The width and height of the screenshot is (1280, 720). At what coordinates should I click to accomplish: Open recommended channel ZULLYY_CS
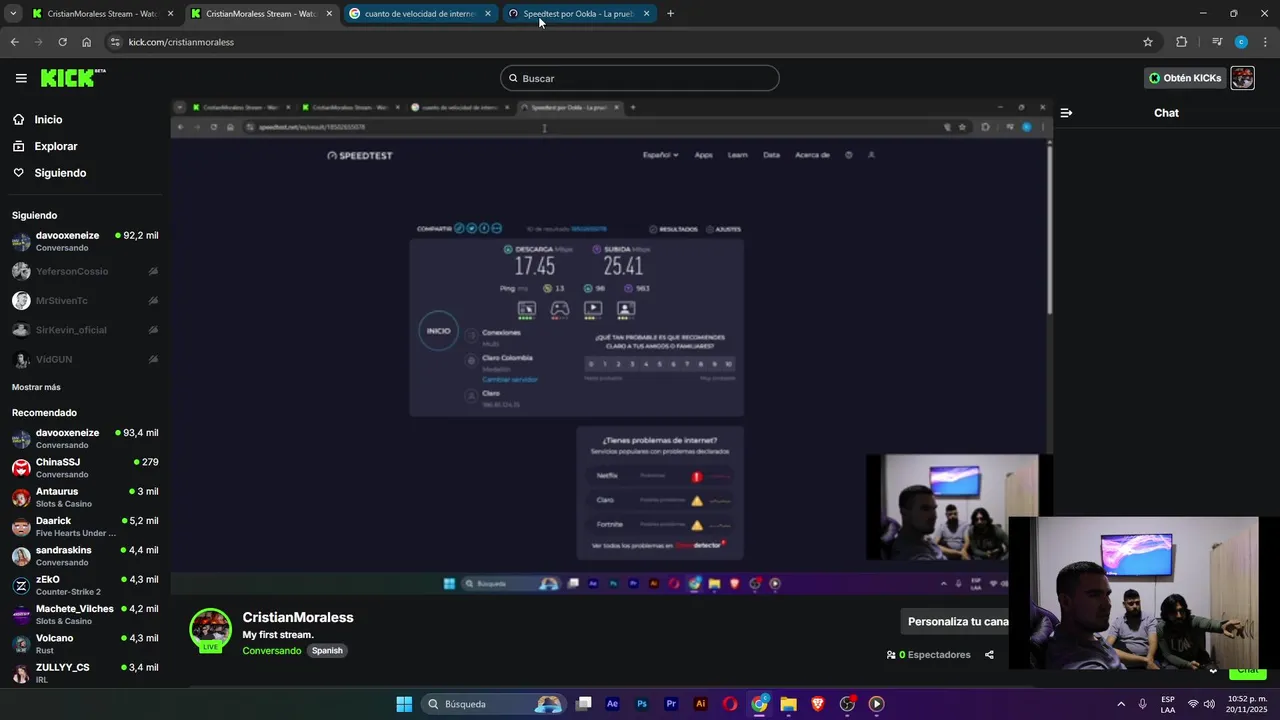coord(85,672)
